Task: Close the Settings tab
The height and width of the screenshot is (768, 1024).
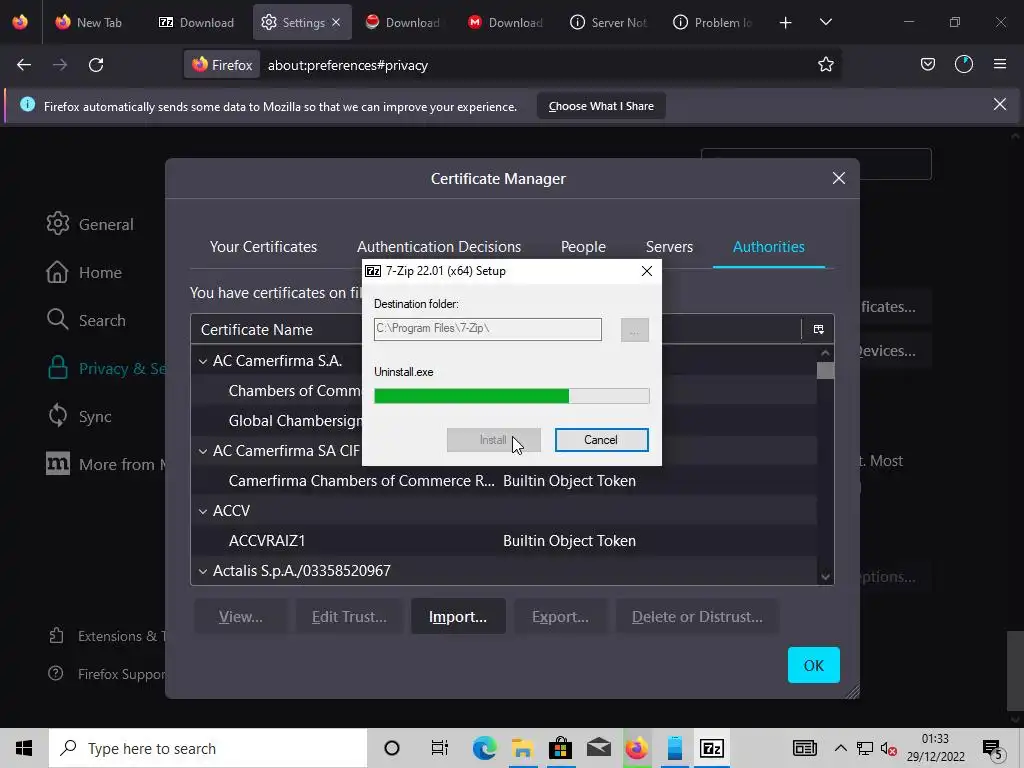Action: [336, 22]
